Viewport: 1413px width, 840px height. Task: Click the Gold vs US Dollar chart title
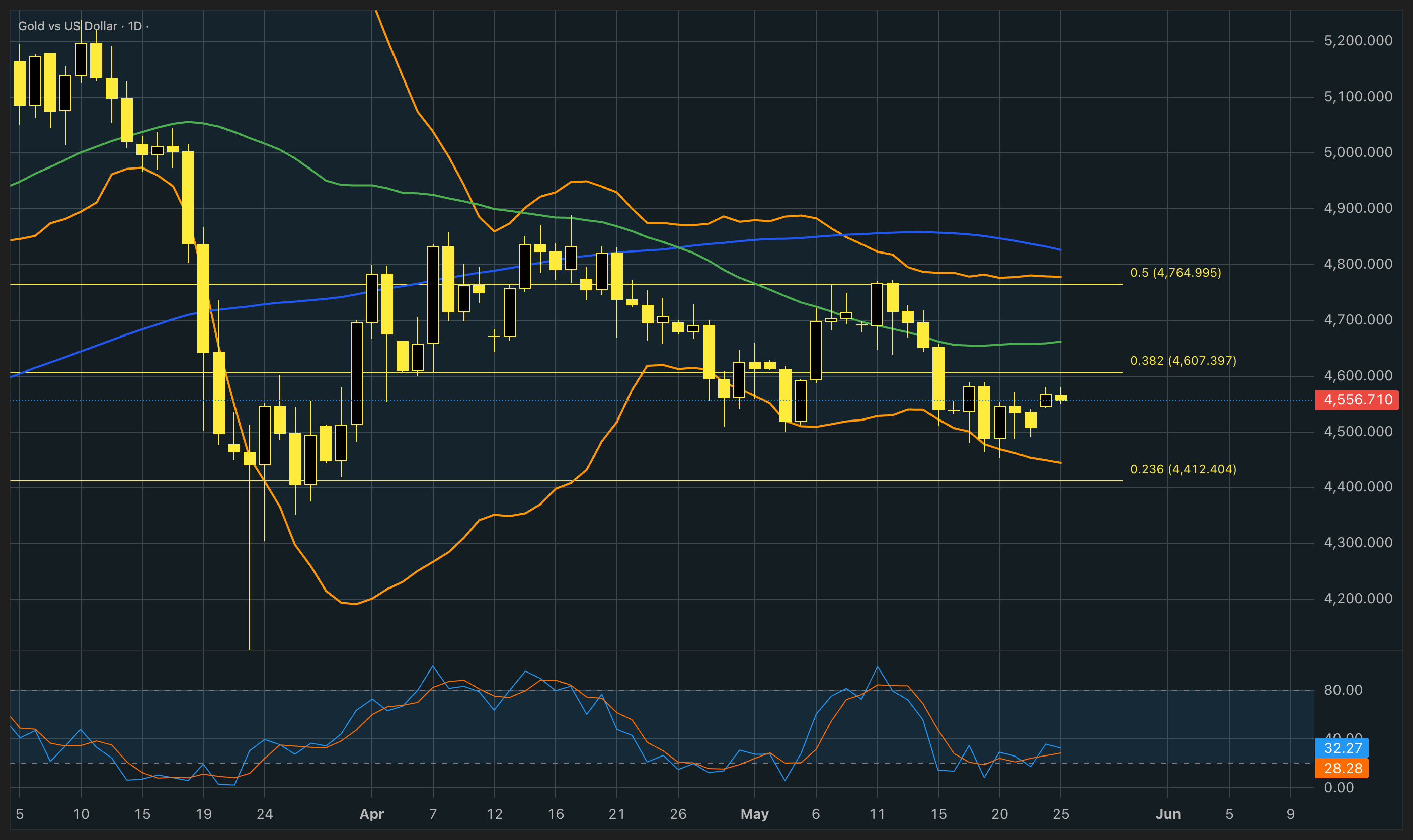(x=67, y=26)
